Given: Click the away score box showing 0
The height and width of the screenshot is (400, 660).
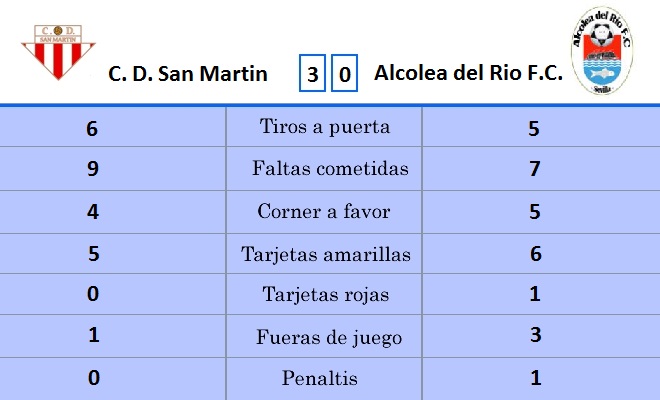Looking at the screenshot, I should point(344,75).
